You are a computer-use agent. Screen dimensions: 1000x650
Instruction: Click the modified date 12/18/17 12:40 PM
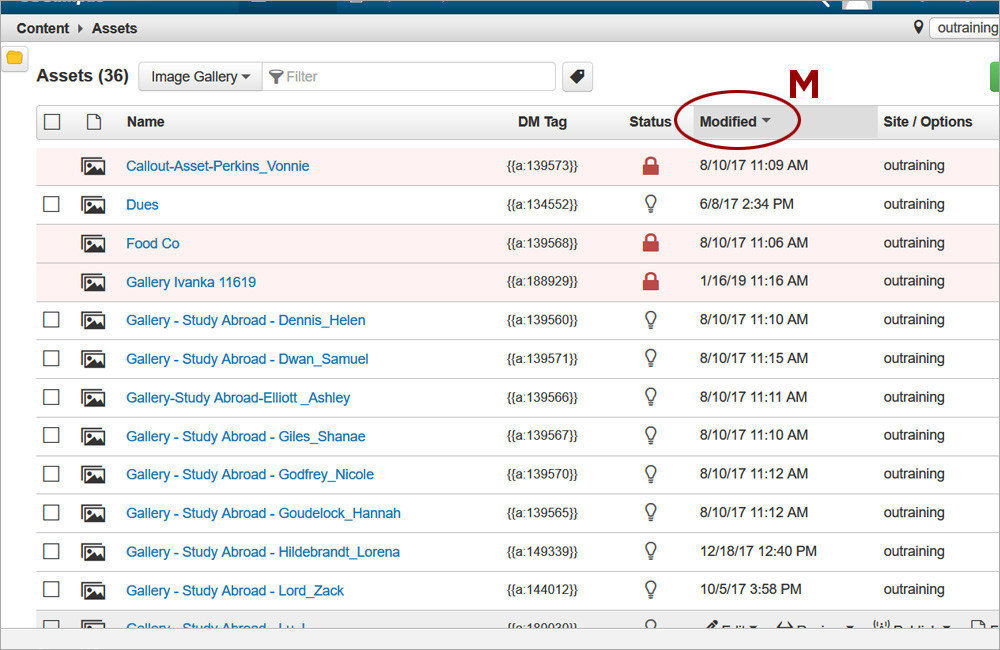[x=758, y=551]
